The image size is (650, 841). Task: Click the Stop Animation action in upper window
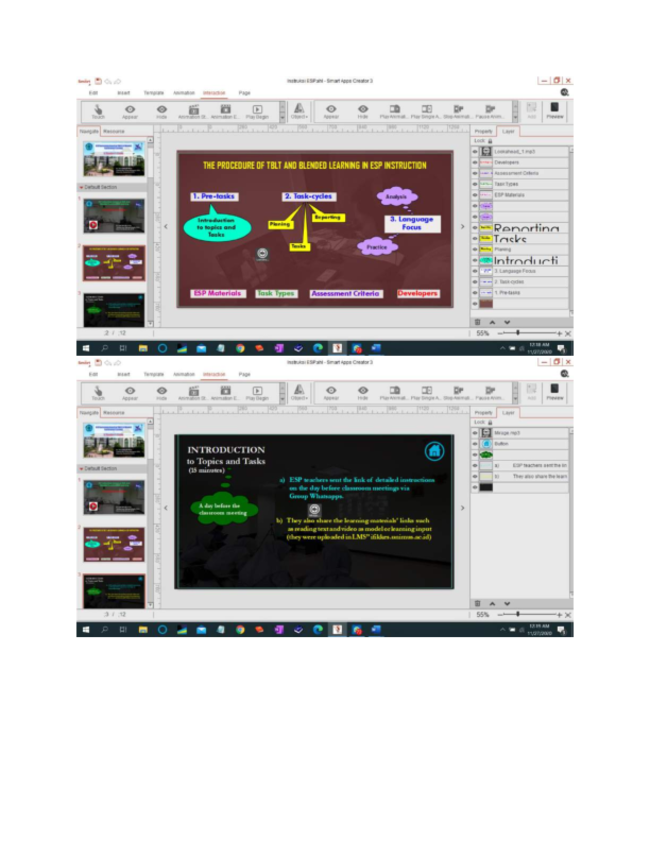click(458, 112)
